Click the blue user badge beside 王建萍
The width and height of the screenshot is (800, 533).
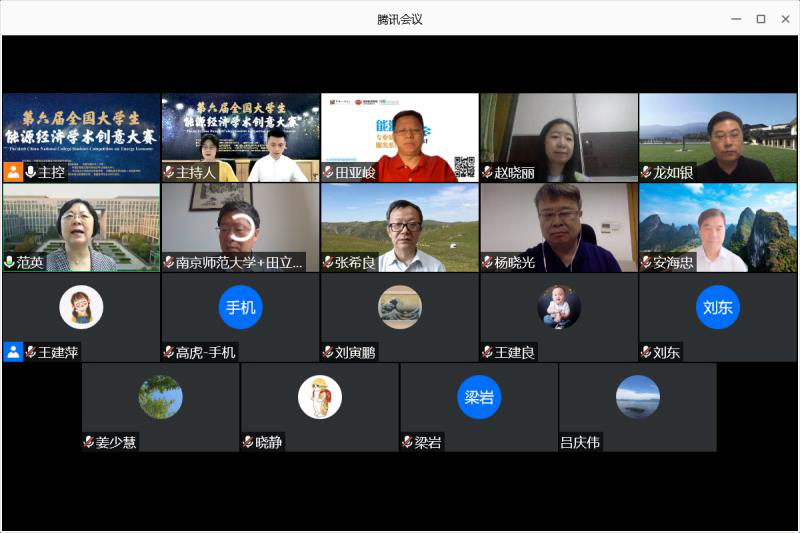[x=13, y=352]
